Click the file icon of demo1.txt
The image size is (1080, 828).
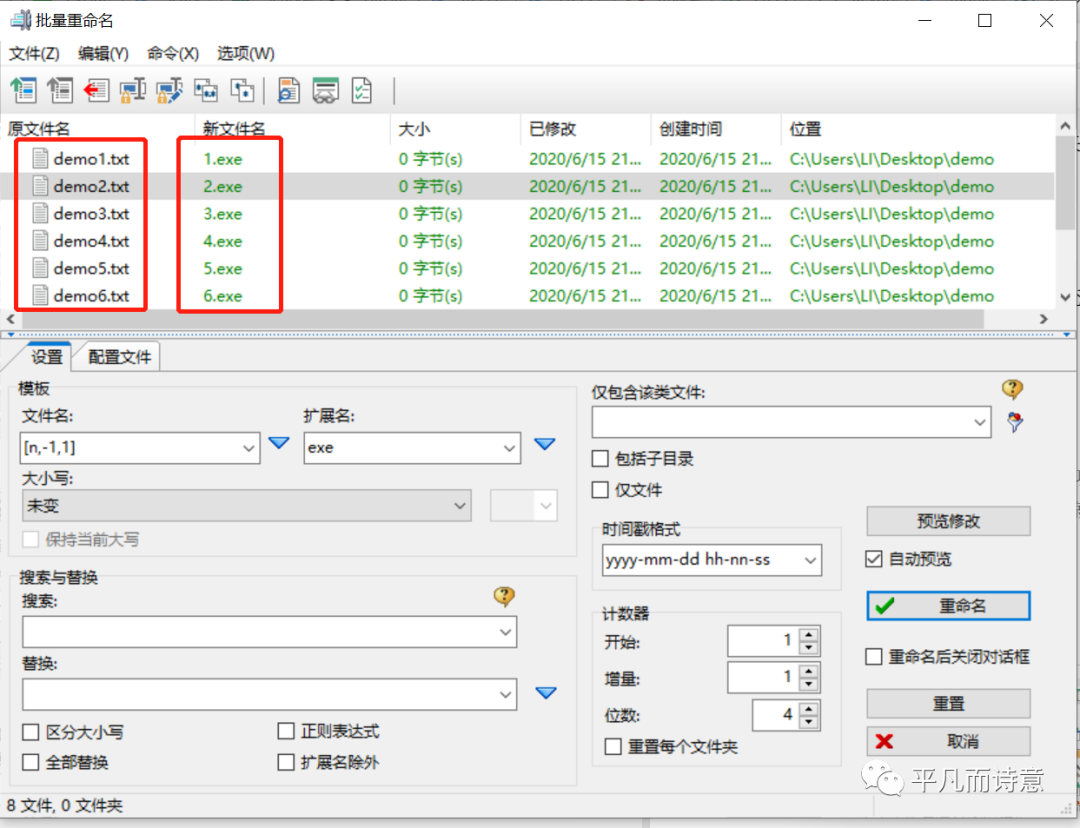click(x=41, y=158)
